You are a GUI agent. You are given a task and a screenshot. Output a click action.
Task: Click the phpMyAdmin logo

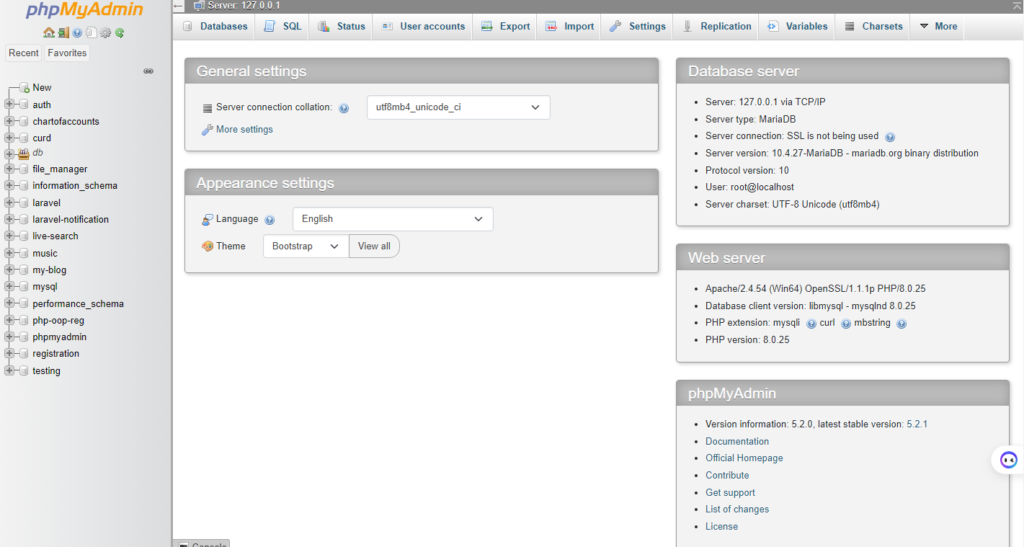coord(84,10)
